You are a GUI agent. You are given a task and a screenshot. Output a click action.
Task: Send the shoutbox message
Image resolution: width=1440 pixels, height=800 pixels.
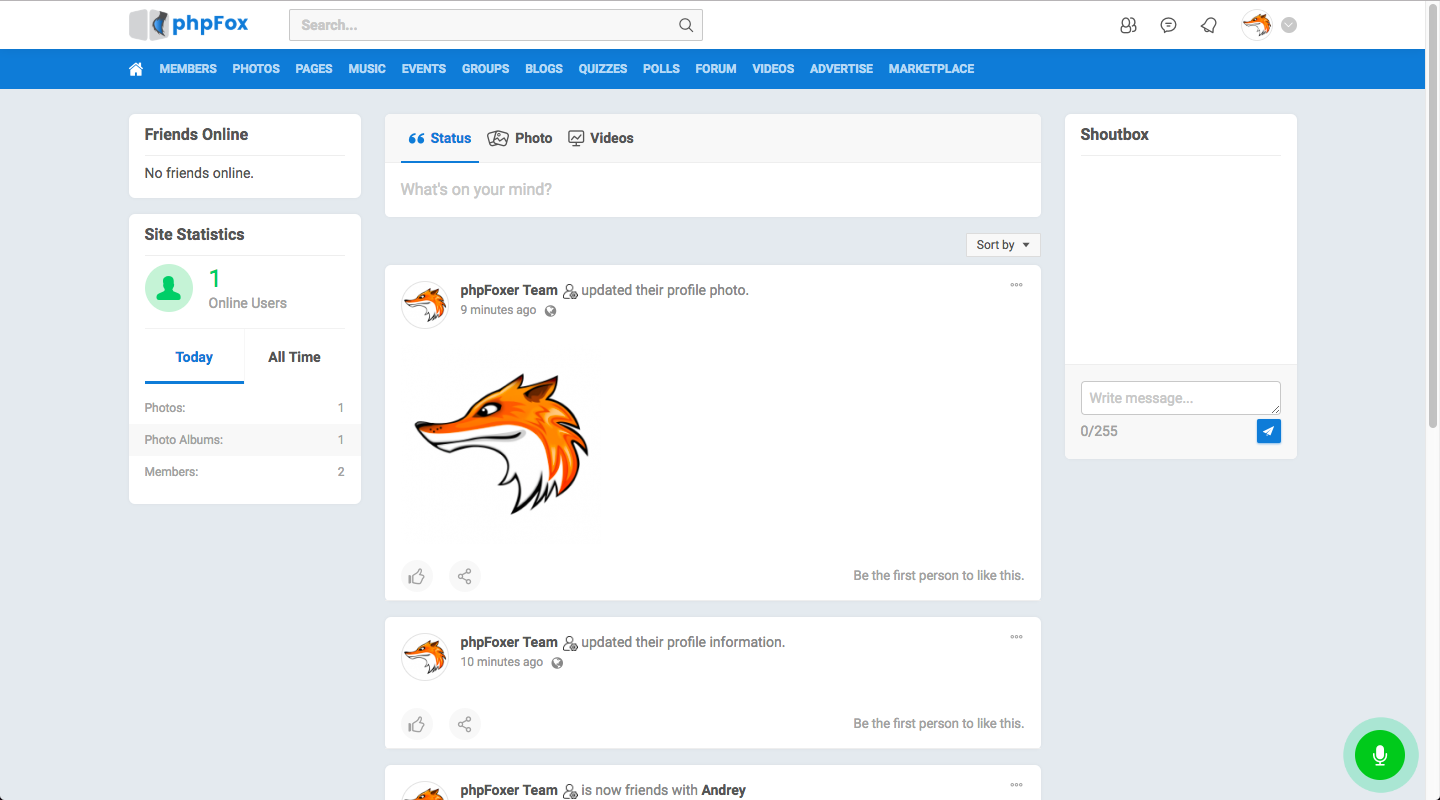pos(1268,431)
